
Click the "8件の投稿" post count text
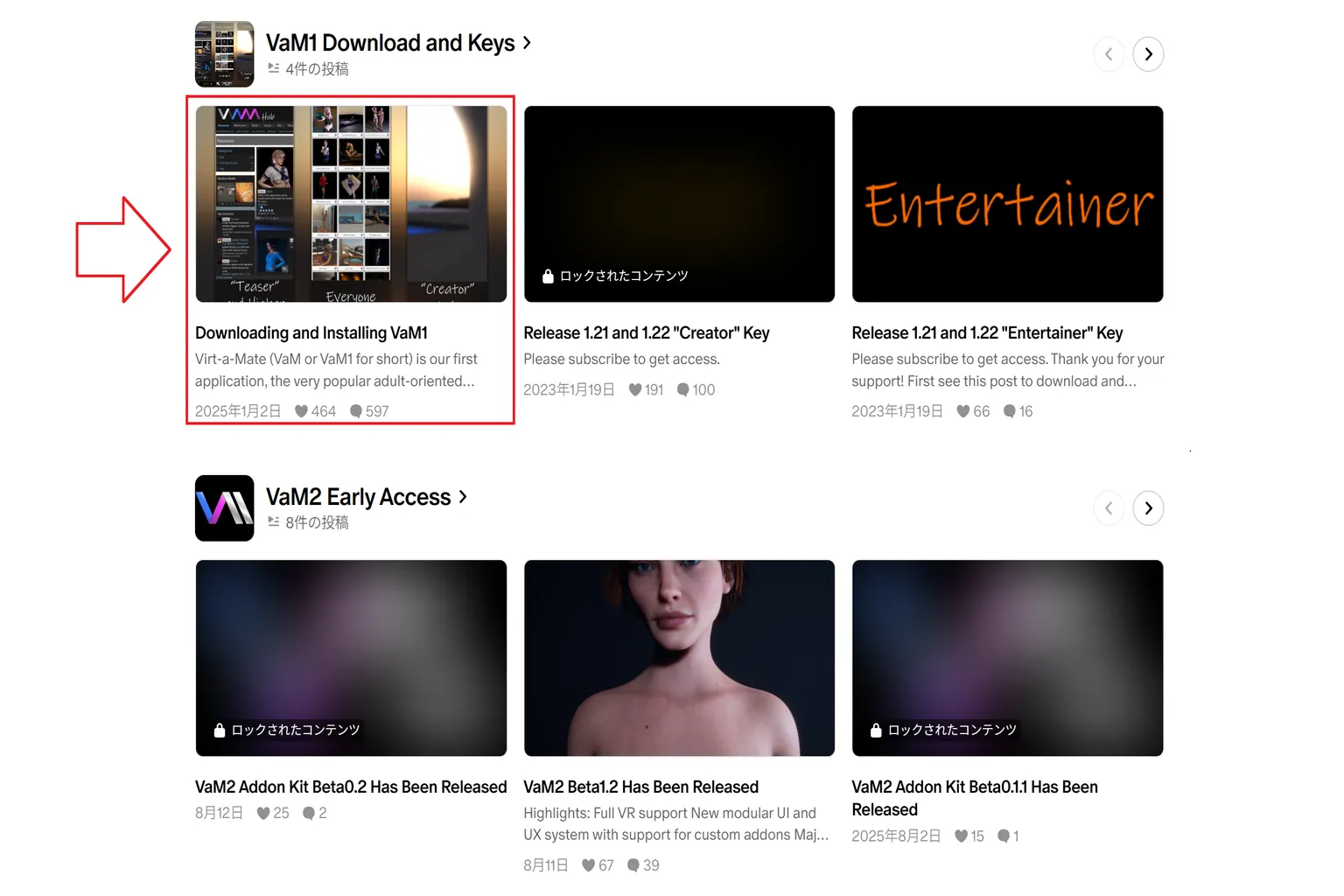click(x=317, y=522)
